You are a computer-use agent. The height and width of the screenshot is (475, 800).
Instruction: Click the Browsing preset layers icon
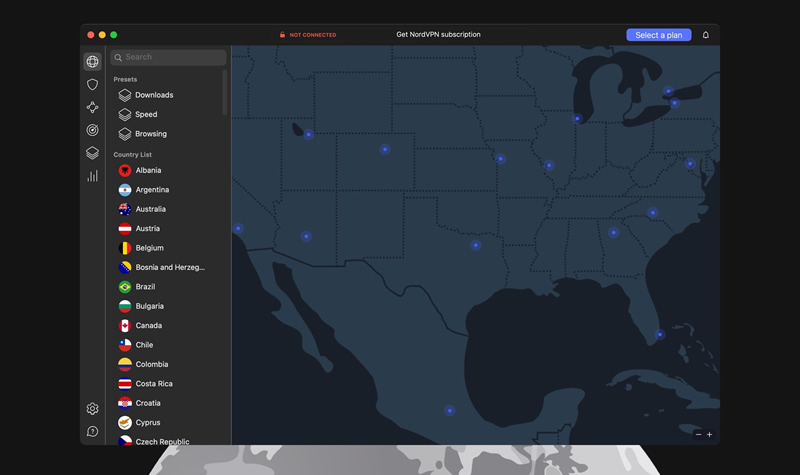125,134
